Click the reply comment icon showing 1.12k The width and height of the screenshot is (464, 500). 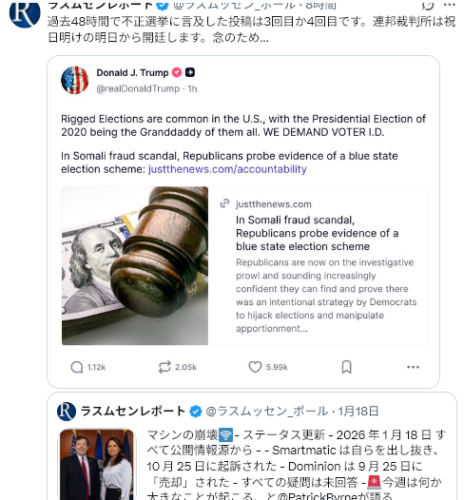pyautogui.click(x=77, y=367)
